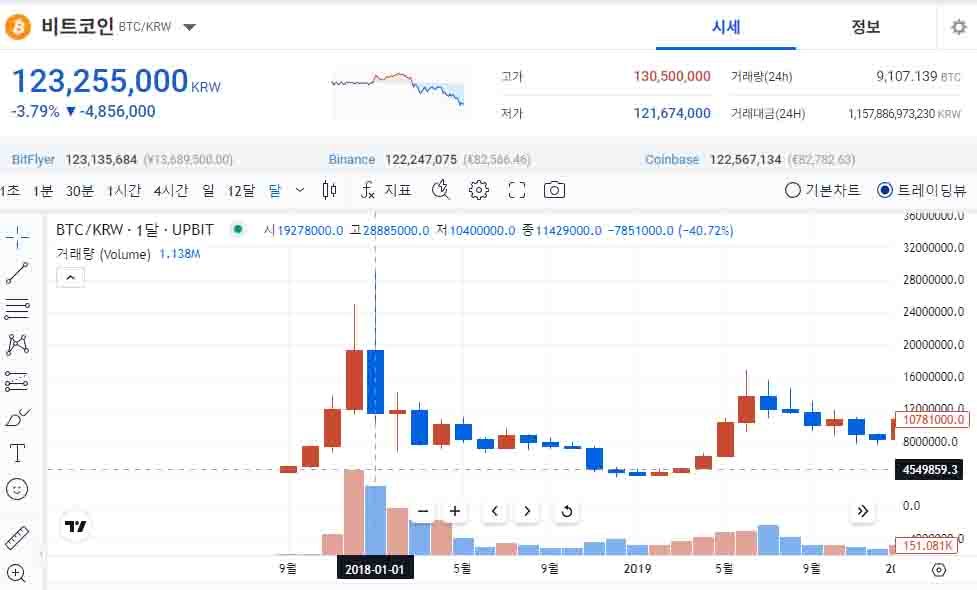Switch to the 정보 tab
The width and height of the screenshot is (977, 590).
tap(865, 27)
